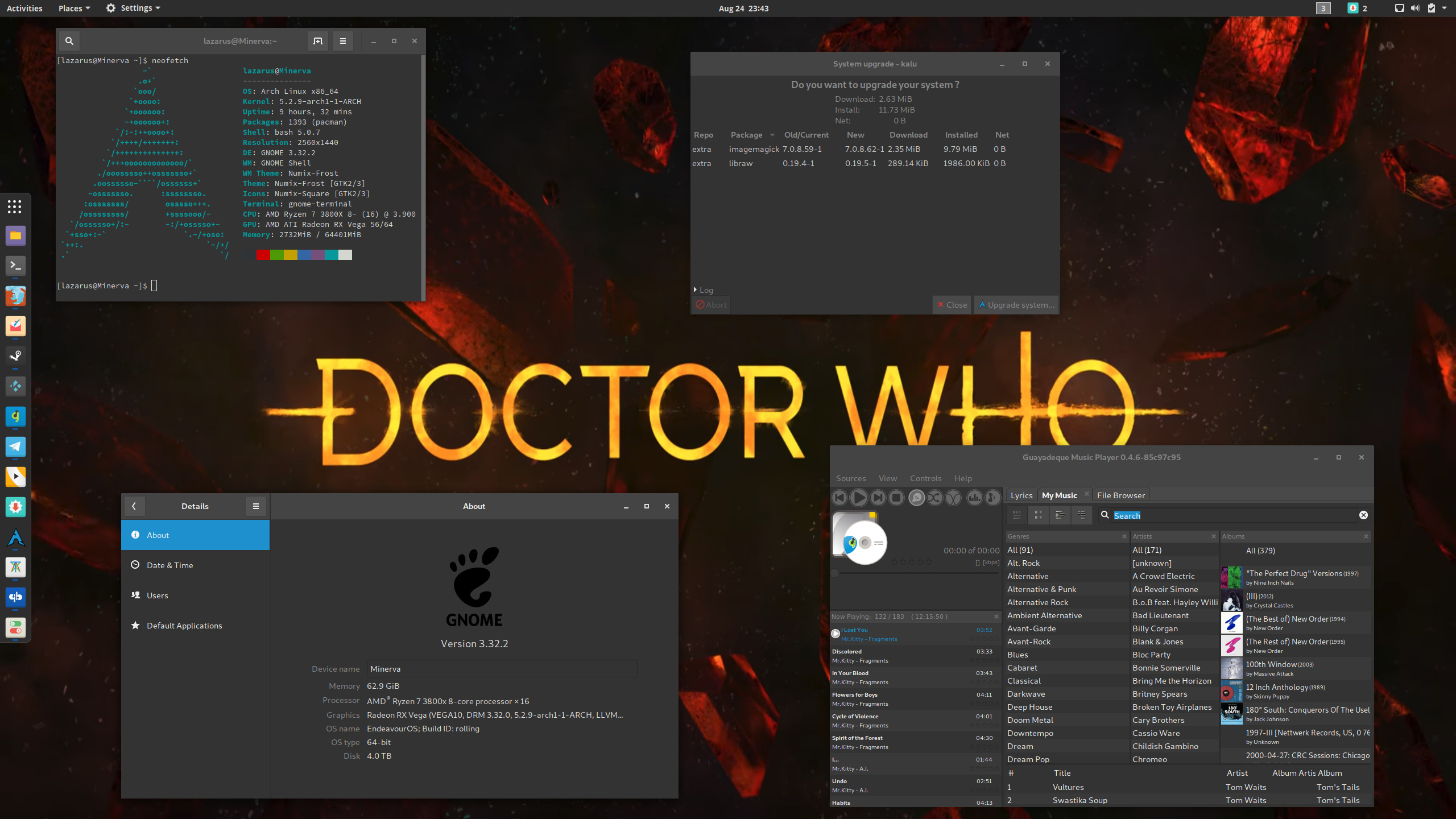This screenshot has width=1456, height=819.
Task: Open the equalizer in Guayadeque
Action: 974,498
